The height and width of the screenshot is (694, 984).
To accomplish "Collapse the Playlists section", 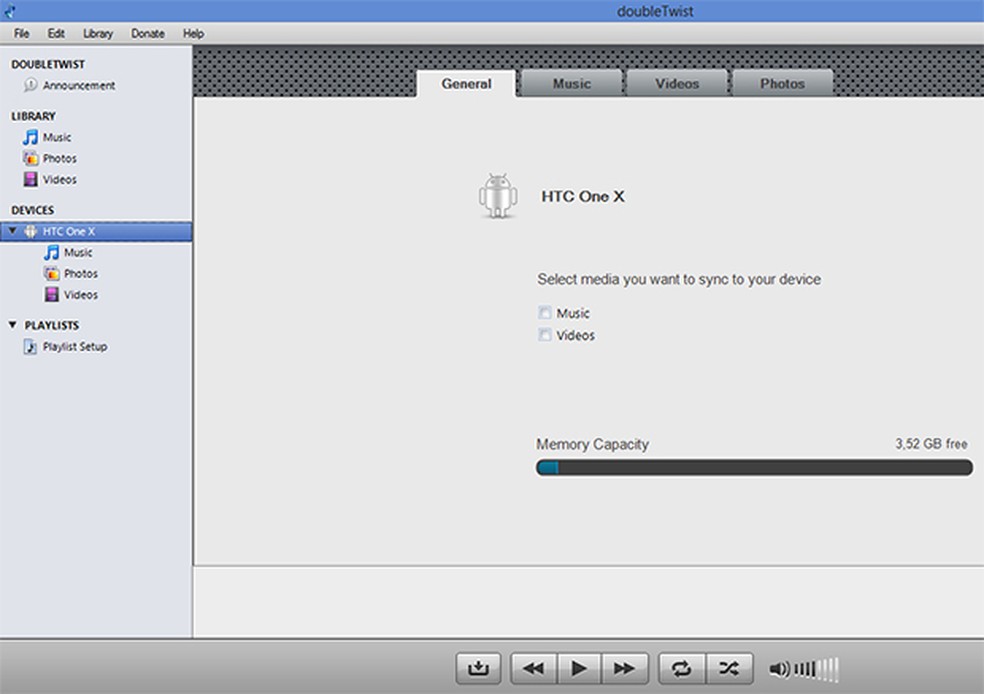I will click(12, 324).
